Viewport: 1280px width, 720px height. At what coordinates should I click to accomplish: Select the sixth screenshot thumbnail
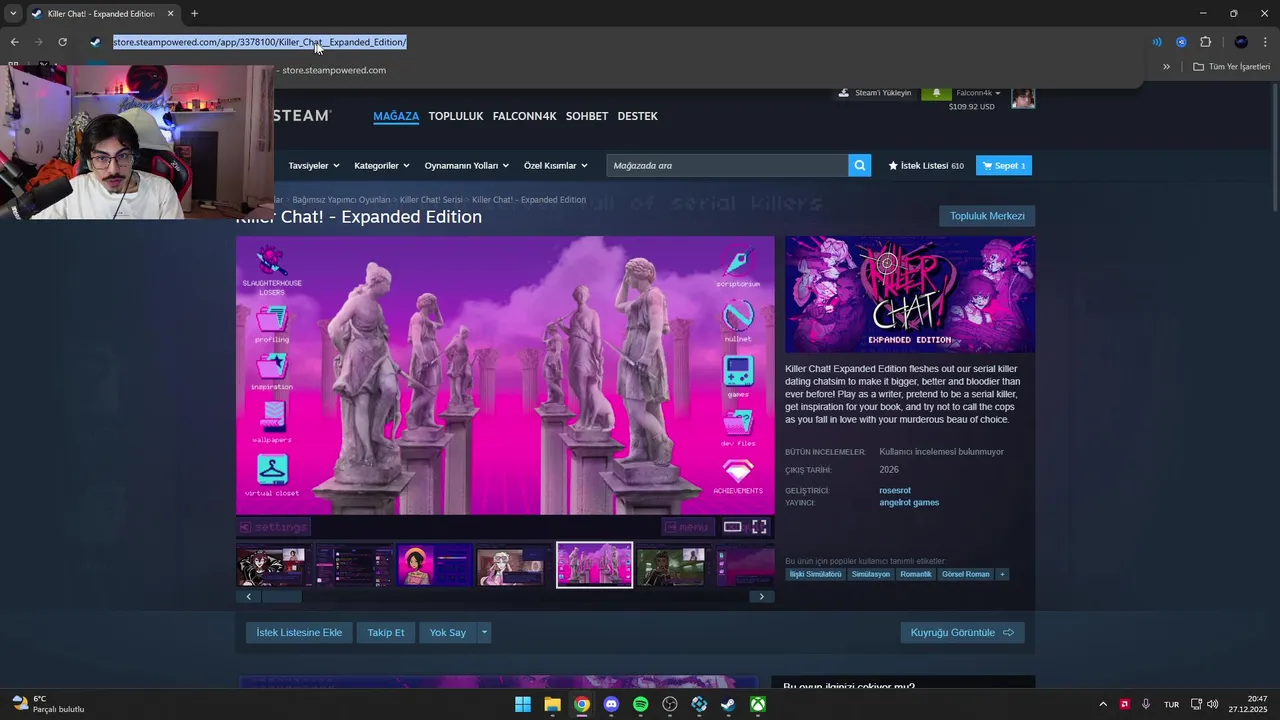[674, 565]
